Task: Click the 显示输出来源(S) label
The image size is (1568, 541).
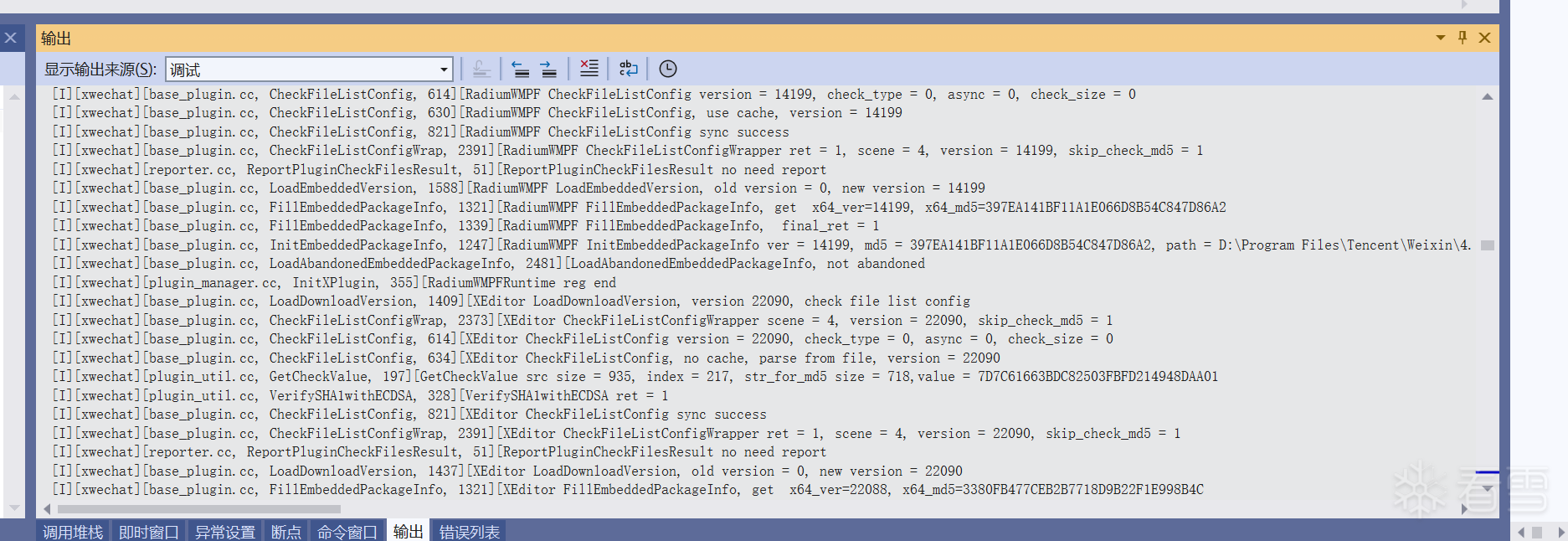Action: [100, 70]
